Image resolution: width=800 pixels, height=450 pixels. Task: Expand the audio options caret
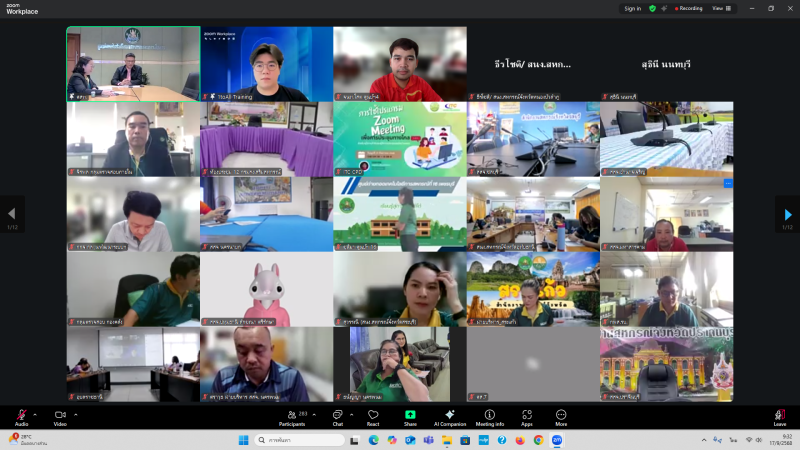point(35,414)
